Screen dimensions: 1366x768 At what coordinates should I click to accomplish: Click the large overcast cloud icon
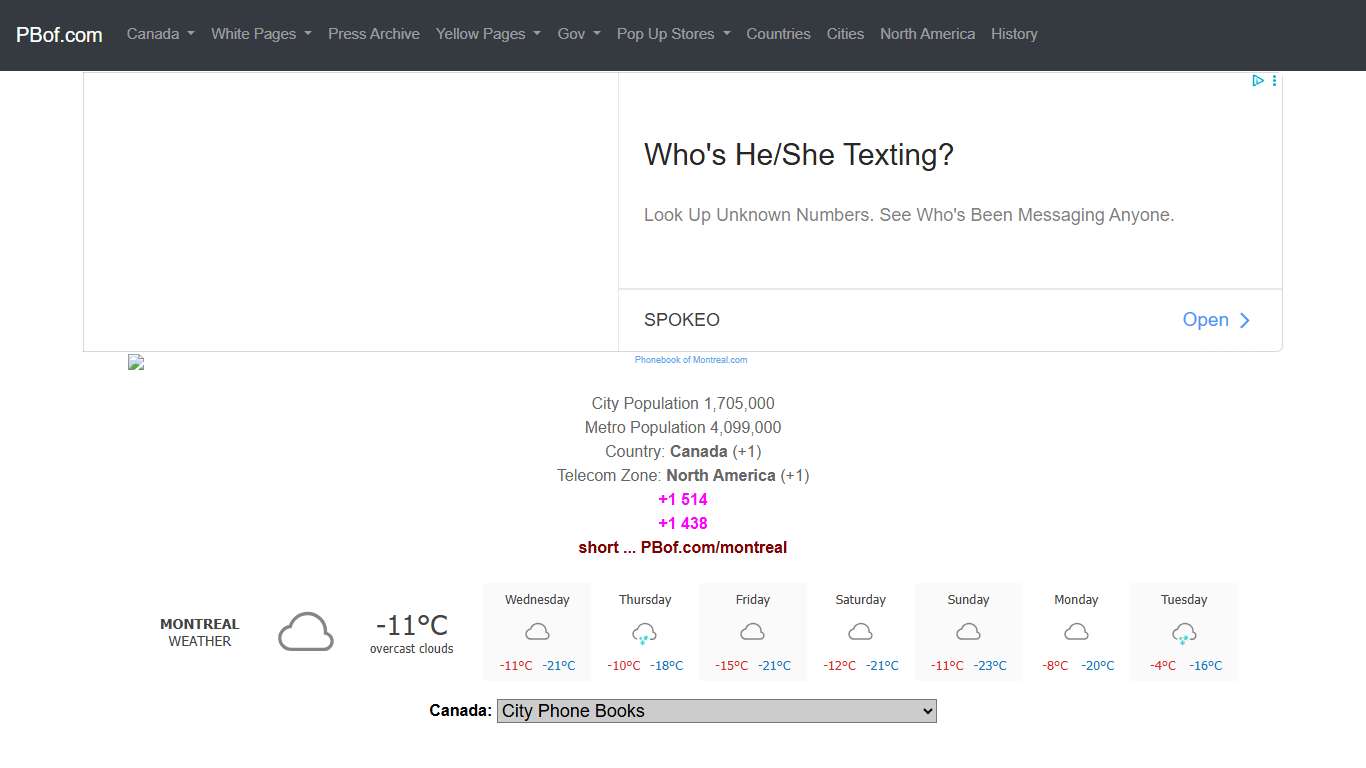pyautogui.click(x=305, y=632)
